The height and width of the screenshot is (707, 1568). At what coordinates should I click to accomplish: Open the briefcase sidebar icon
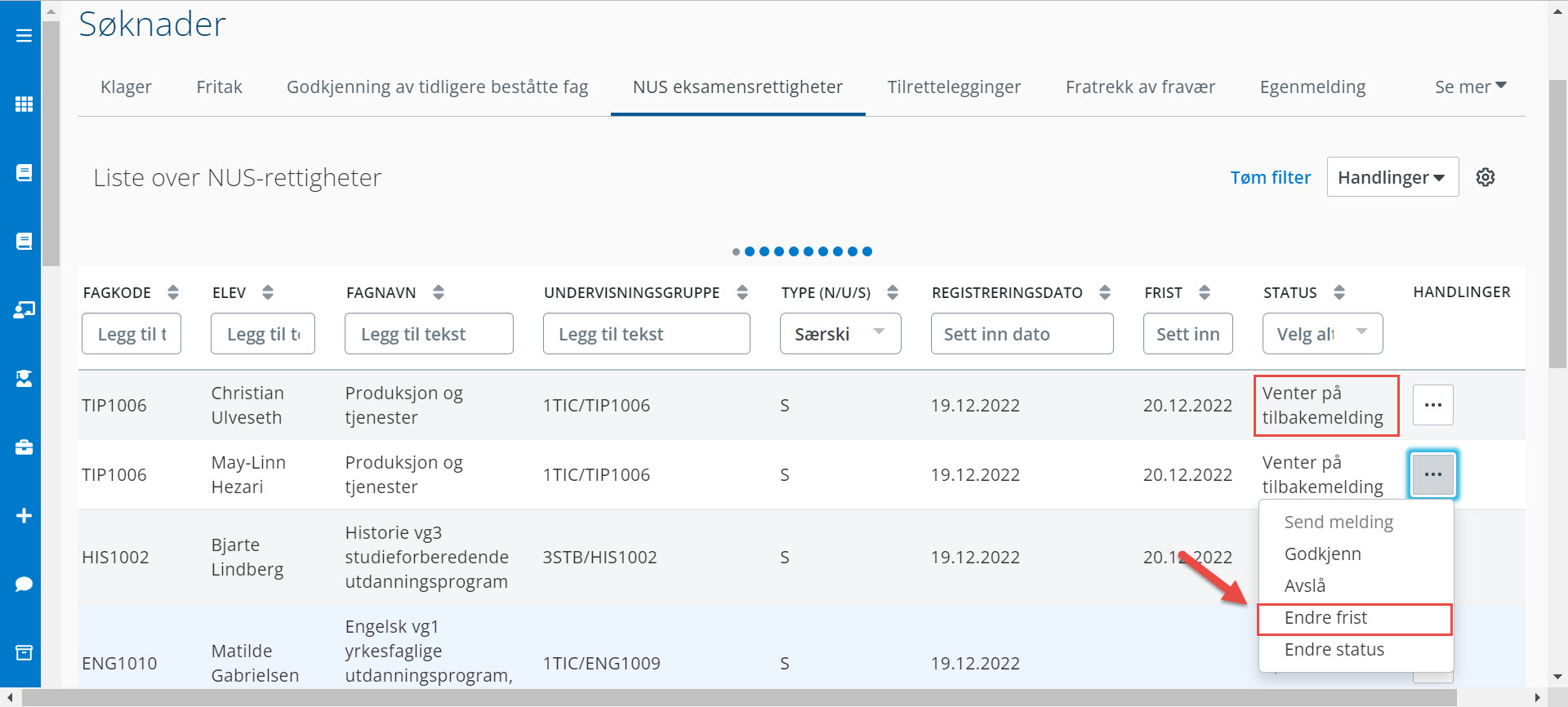click(x=24, y=447)
